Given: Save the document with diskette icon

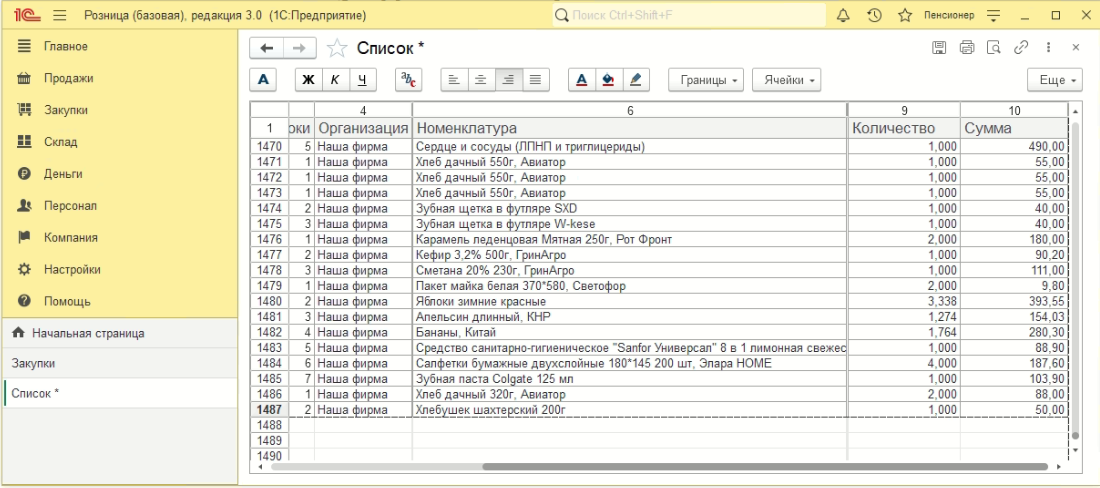Looking at the screenshot, I should 939,48.
